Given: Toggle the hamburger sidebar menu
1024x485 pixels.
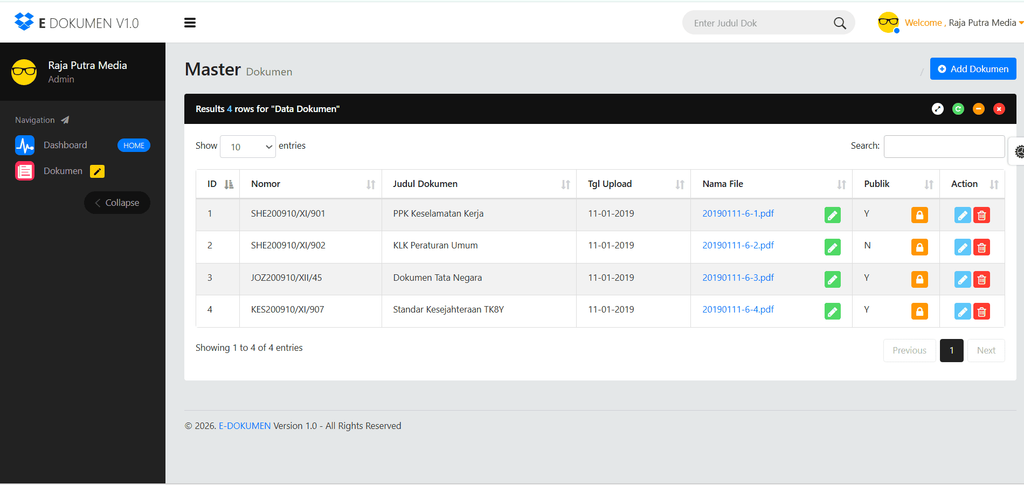Looking at the screenshot, I should pyautogui.click(x=190, y=23).
